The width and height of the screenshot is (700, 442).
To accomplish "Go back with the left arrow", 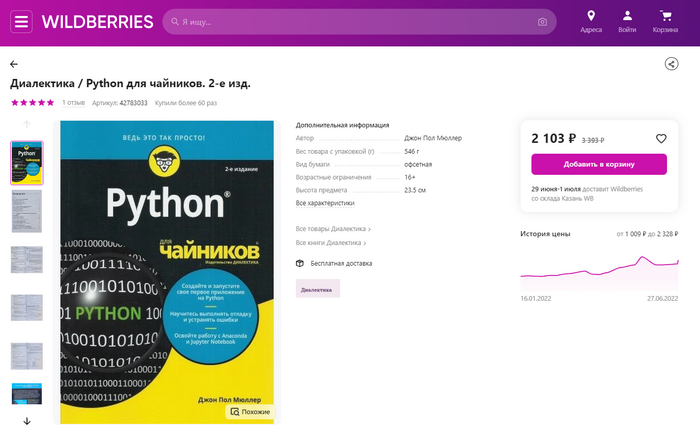I will (x=14, y=64).
